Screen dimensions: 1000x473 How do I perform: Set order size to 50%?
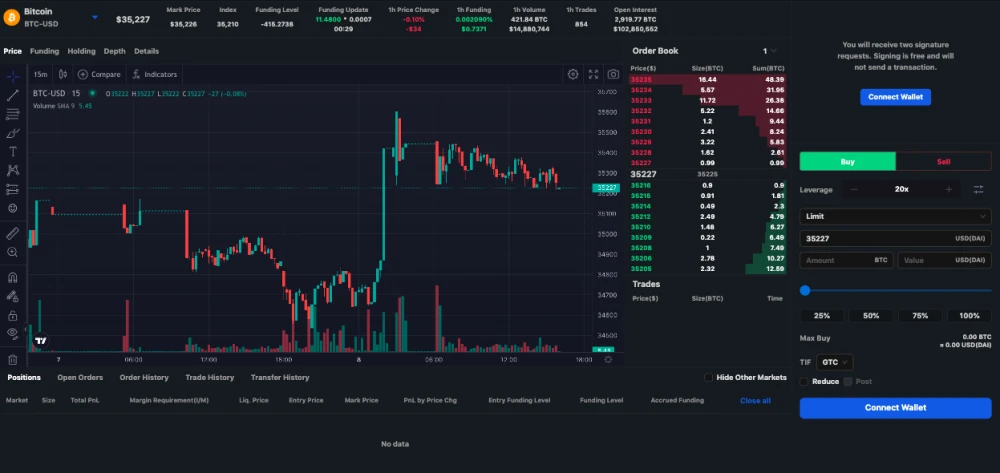coord(871,316)
